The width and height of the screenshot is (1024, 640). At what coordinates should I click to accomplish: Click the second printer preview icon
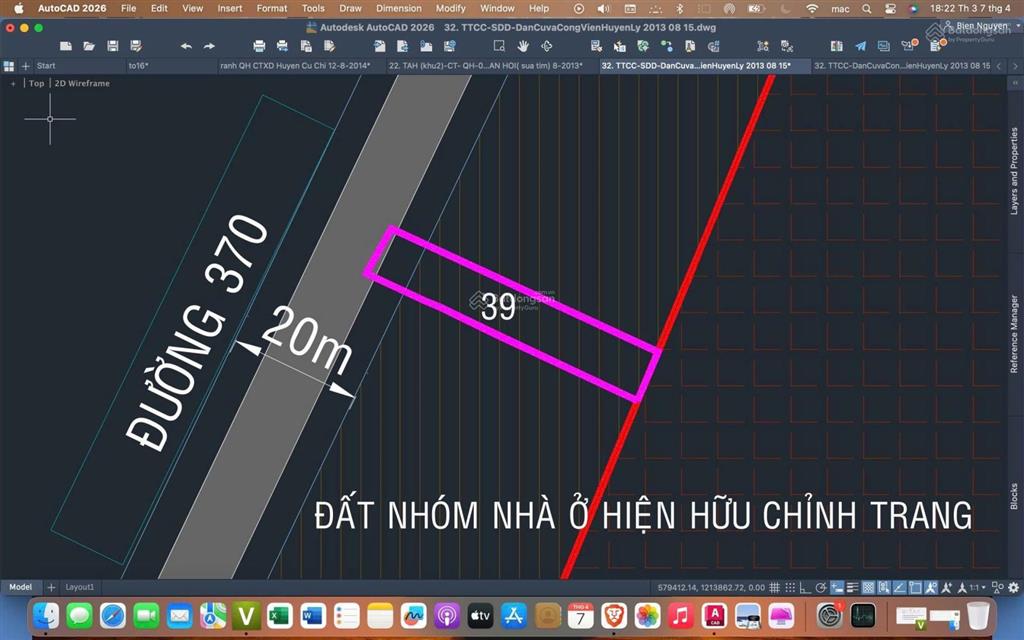(282, 46)
